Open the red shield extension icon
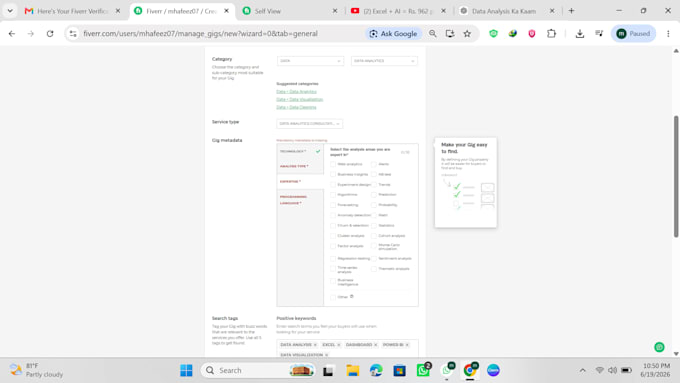 (532, 33)
